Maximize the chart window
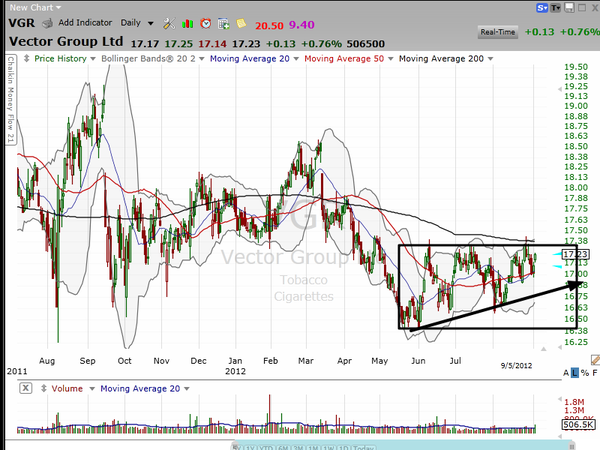This screenshot has width=600, height=450. click(582, 8)
